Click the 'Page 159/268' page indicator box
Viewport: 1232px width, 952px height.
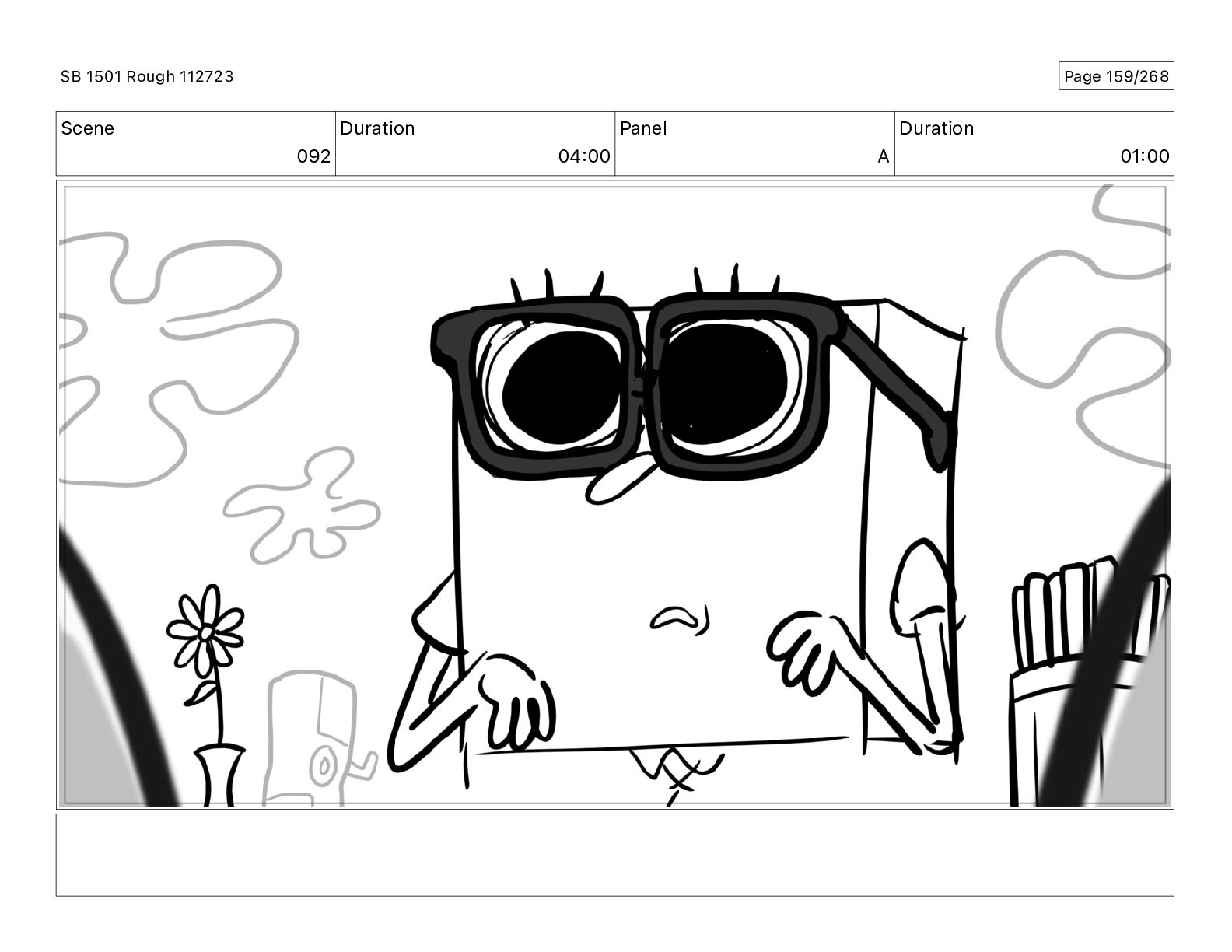coord(1116,76)
